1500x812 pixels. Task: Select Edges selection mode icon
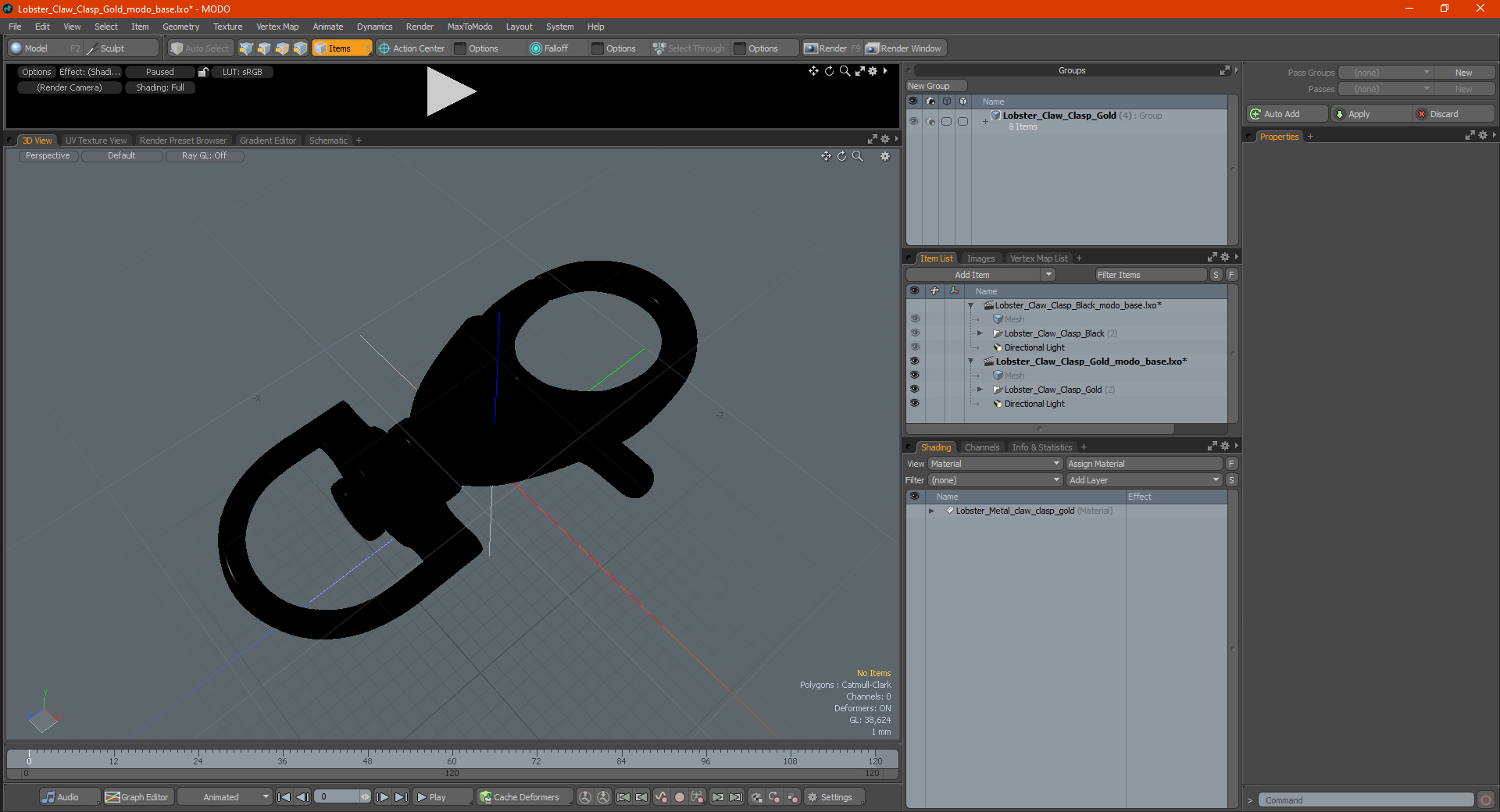pos(264,48)
